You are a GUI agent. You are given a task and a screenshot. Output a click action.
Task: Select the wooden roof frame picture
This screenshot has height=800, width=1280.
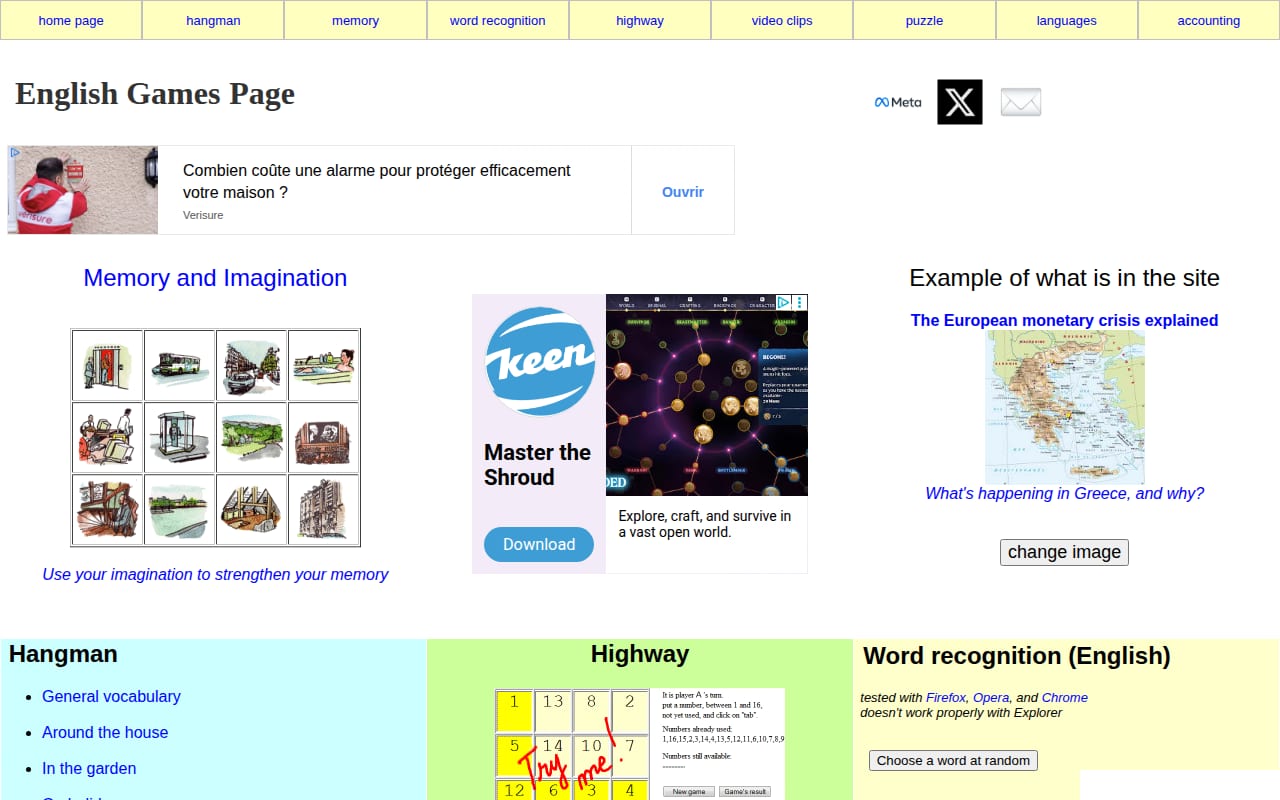click(x=251, y=510)
